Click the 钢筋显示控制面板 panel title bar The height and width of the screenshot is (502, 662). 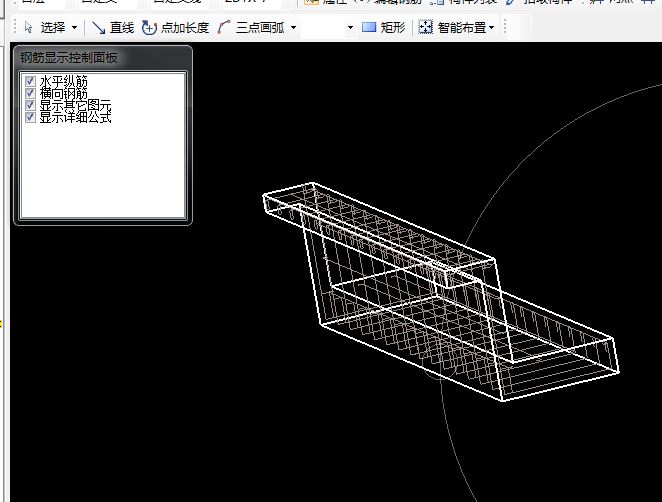(x=103, y=58)
